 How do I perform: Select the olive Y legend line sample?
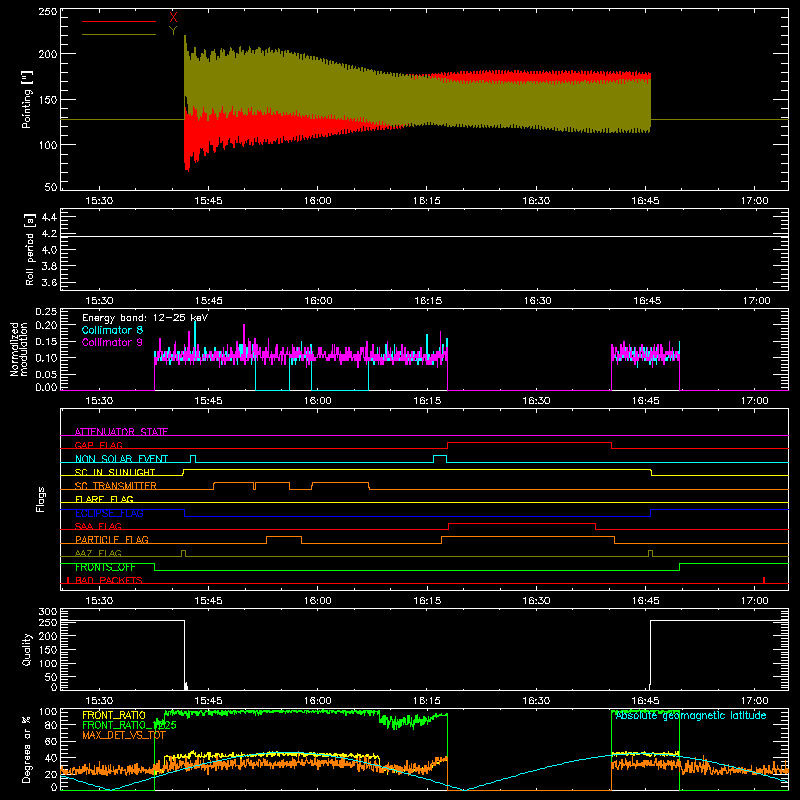119,35
